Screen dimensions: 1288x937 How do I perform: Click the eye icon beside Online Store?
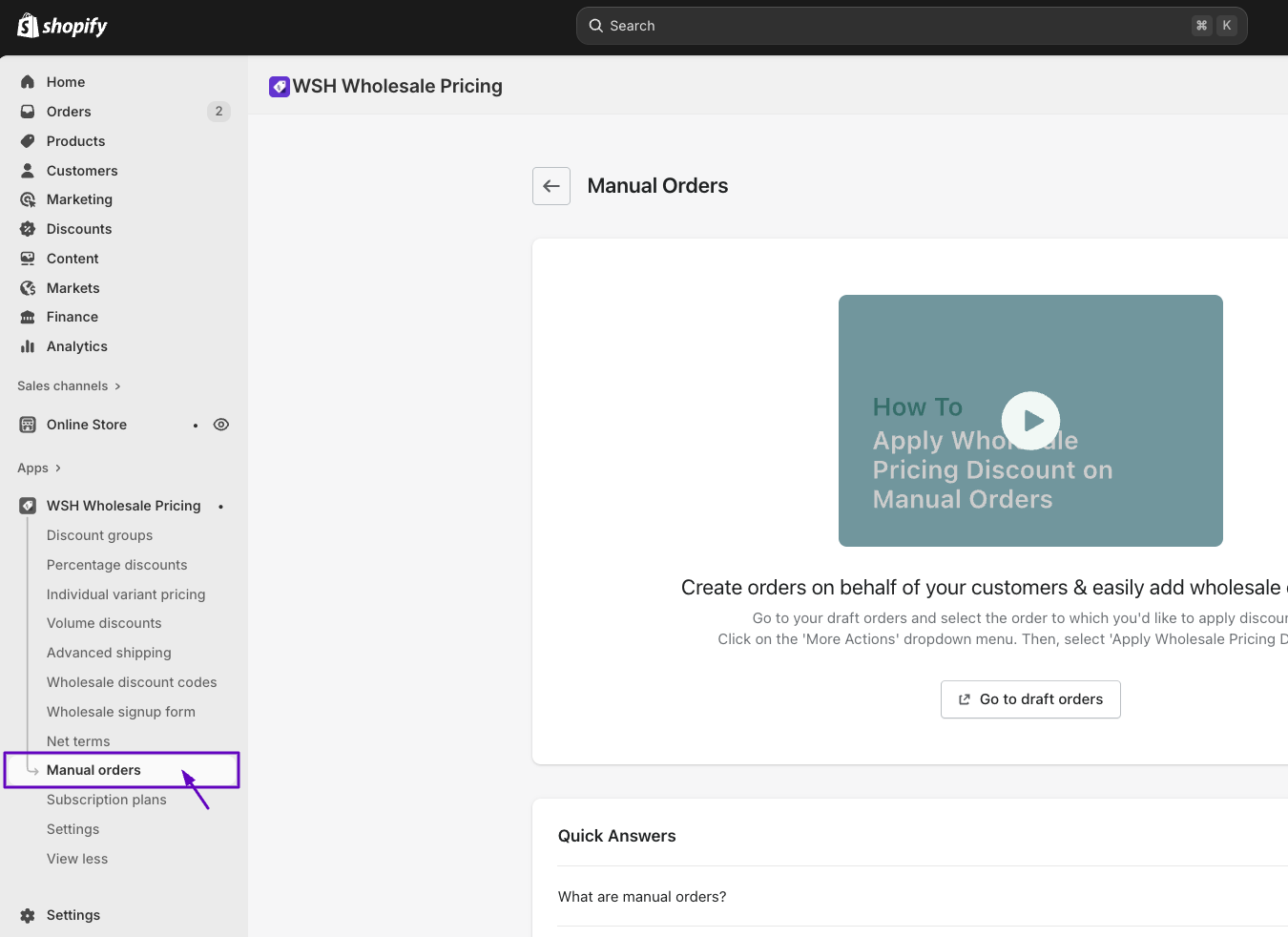(221, 425)
